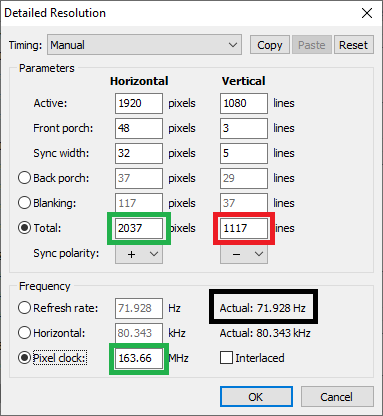This screenshot has width=383, height=416.
Task: Click the disabled Horizontal Back porch field
Action: 139,178
